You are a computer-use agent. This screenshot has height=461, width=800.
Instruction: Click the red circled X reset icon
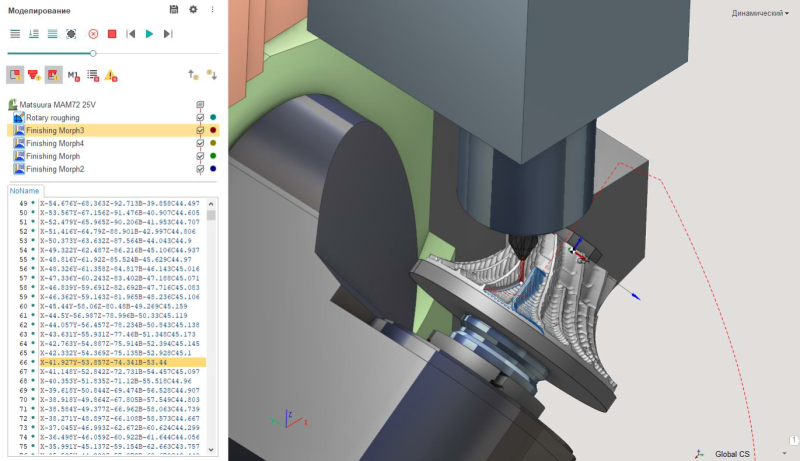coord(93,34)
